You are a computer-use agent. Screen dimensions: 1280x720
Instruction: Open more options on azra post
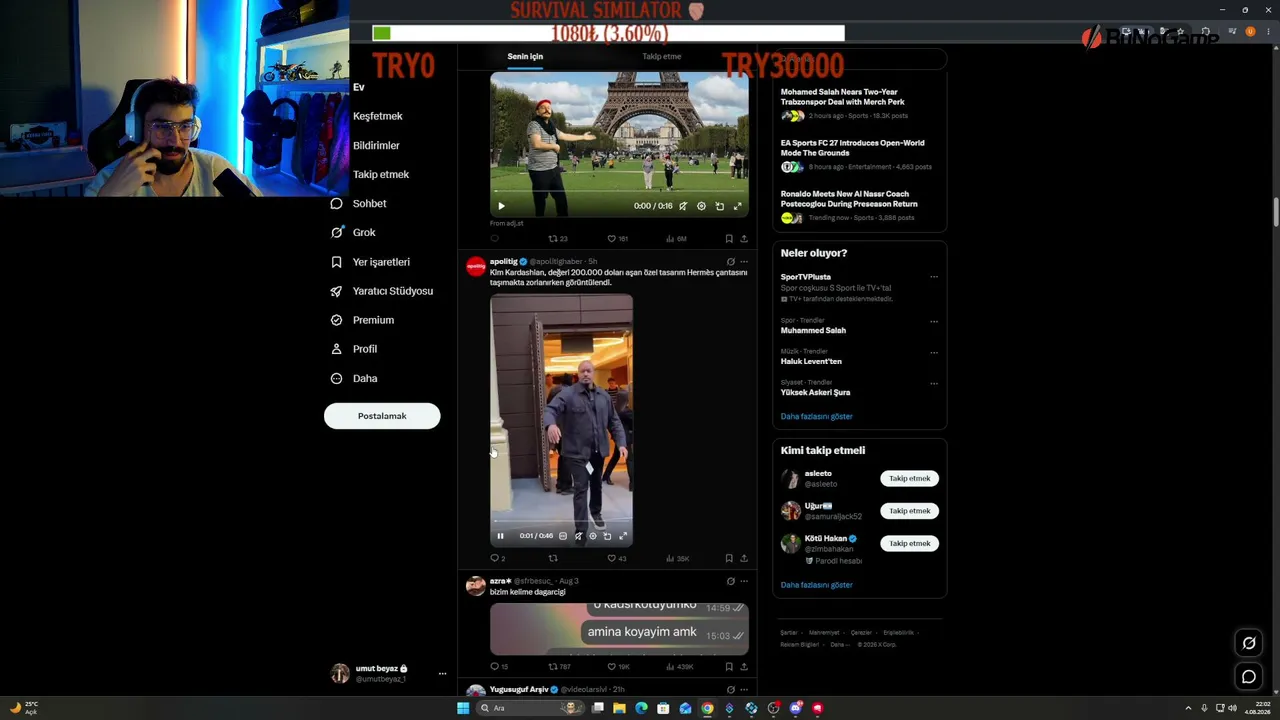(744, 581)
